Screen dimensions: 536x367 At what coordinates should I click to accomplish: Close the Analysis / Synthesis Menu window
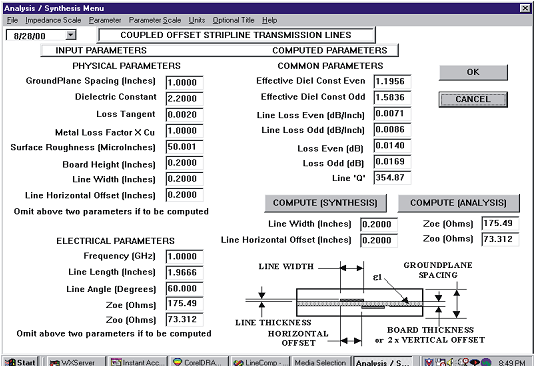525,8
